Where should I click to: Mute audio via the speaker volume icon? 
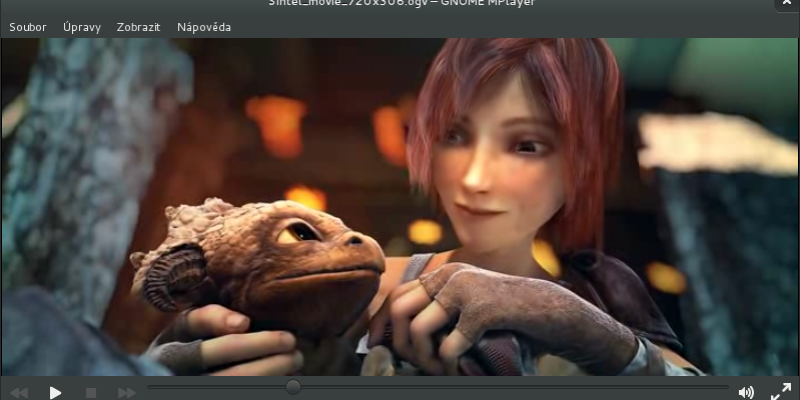point(746,392)
